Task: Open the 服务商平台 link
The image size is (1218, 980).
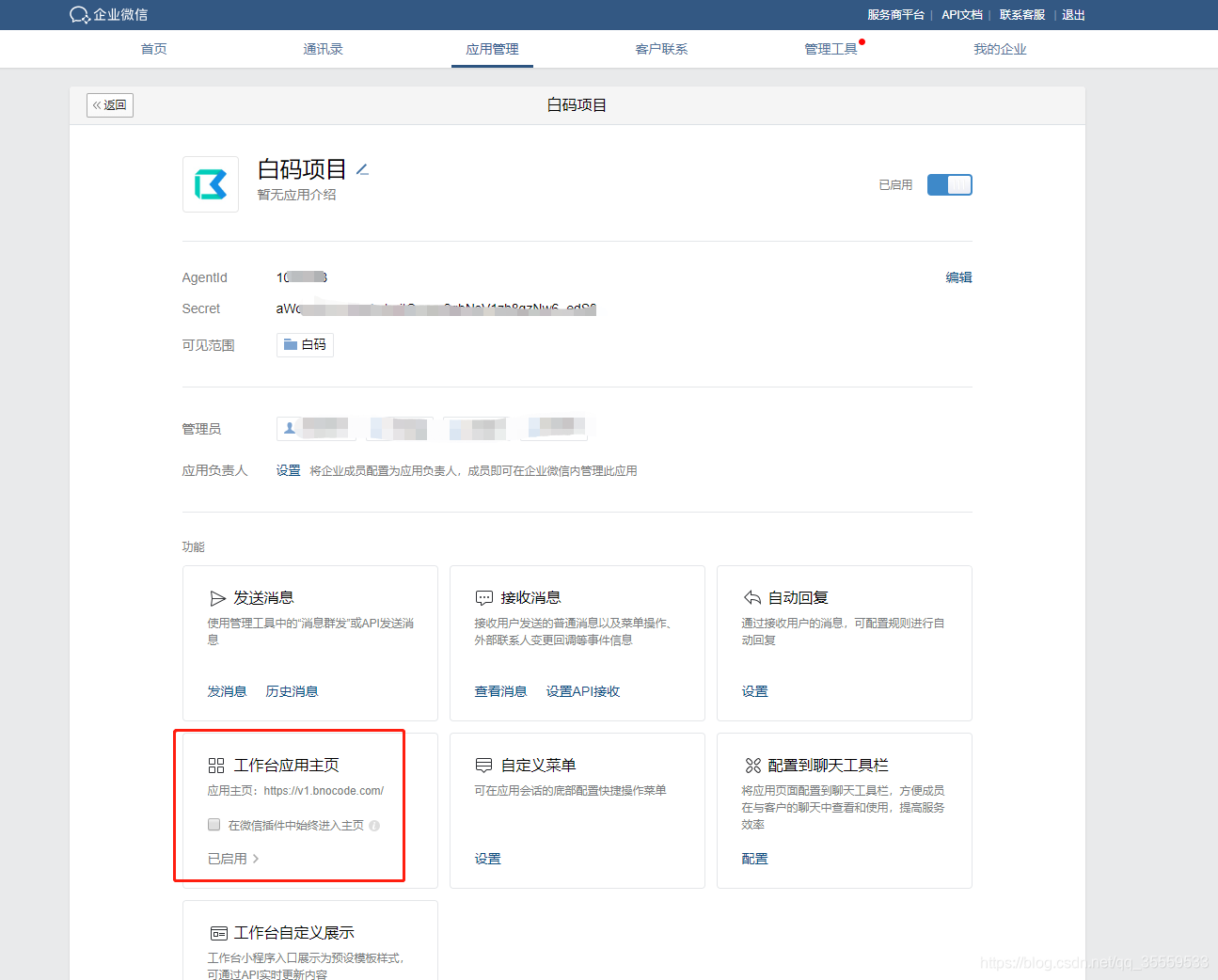Action: point(896,15)
